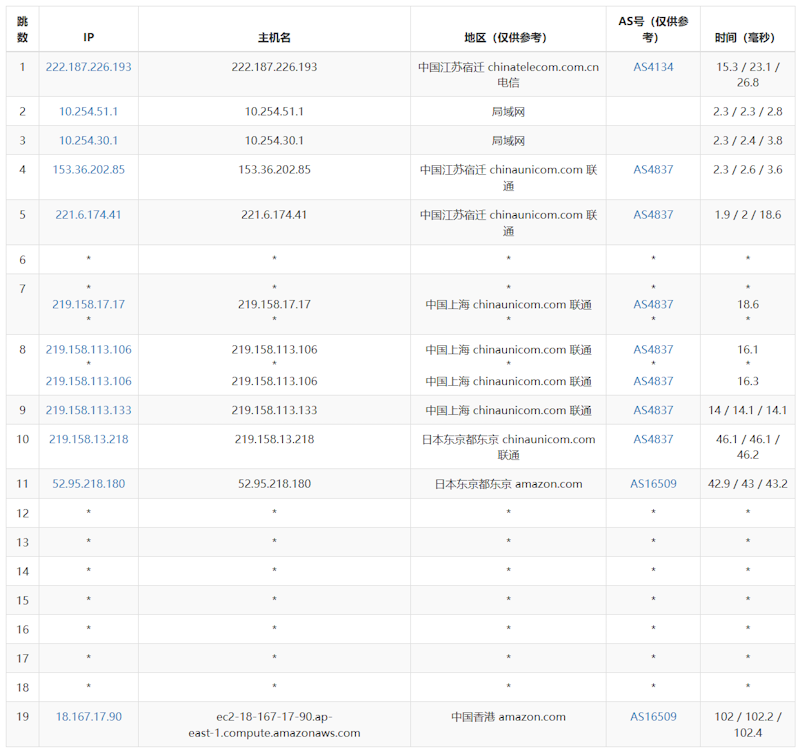This screenshot has height=751, width=800.
Task: Select IP link 219.158.113.133
Action: 88,410
